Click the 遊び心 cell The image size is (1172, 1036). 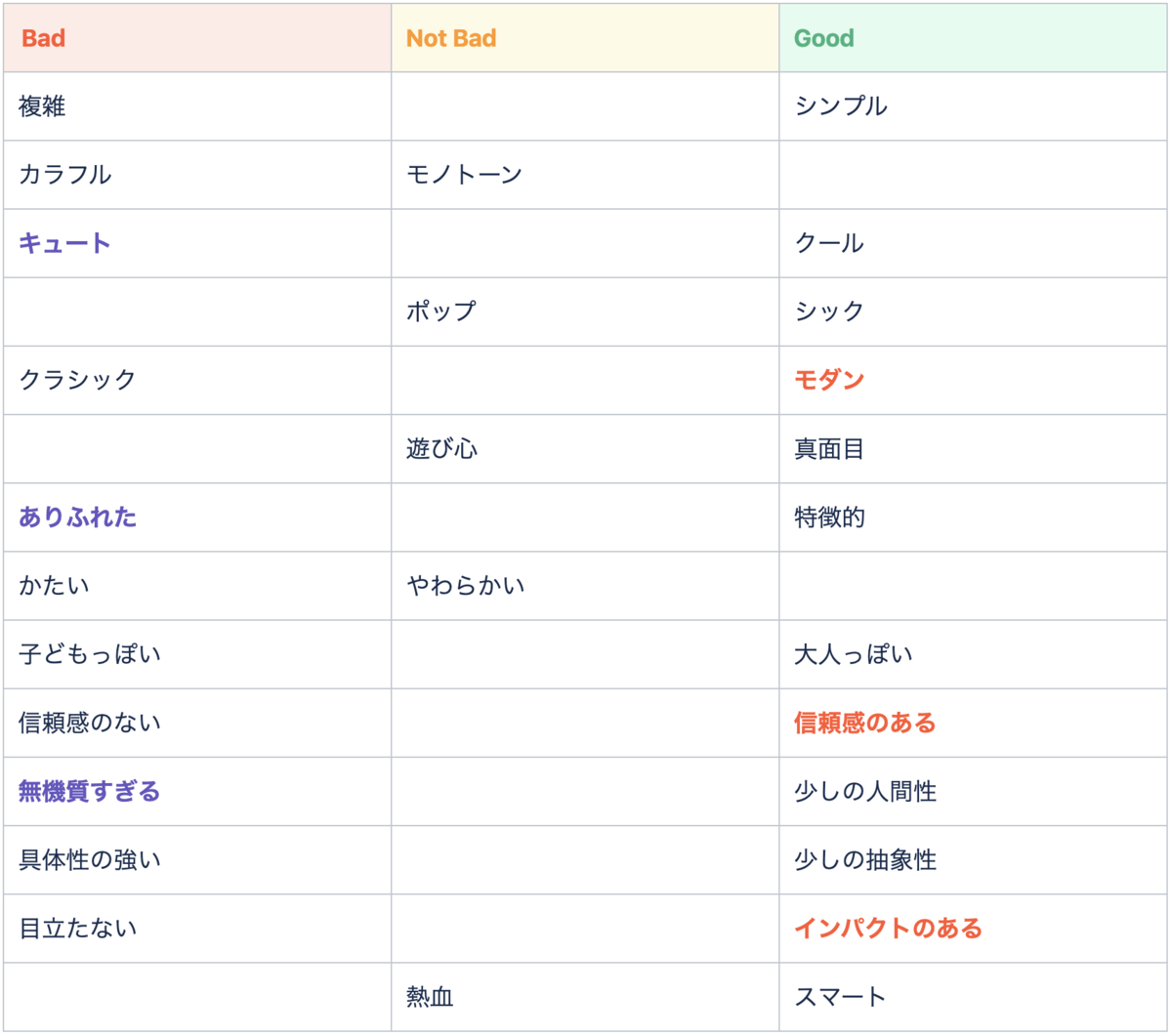(x=585, y=449)
